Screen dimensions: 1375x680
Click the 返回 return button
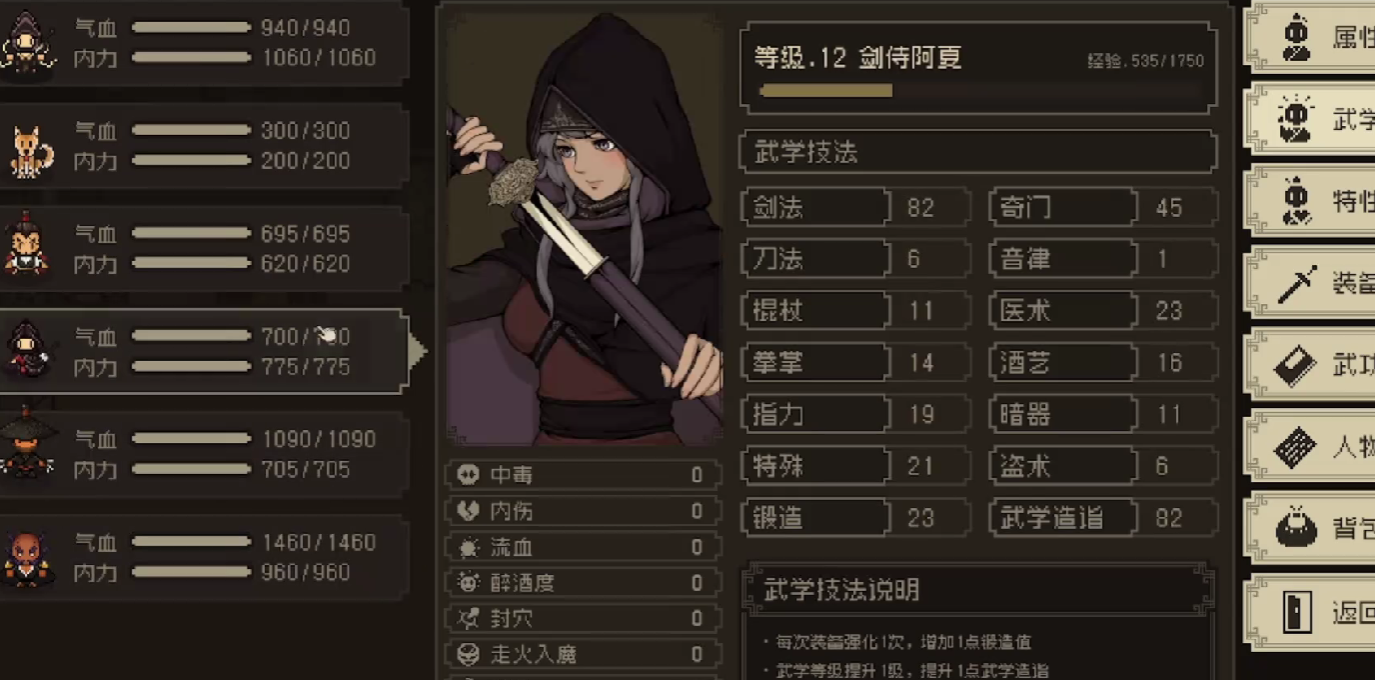(1309, 612)
